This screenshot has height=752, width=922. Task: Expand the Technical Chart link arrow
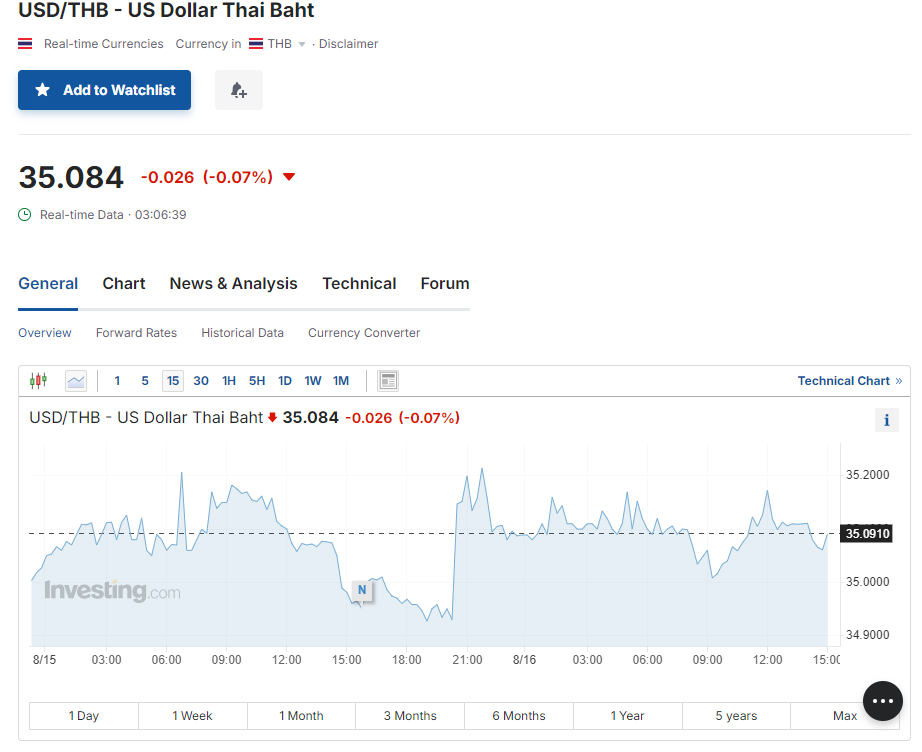[x=898, y=381]
